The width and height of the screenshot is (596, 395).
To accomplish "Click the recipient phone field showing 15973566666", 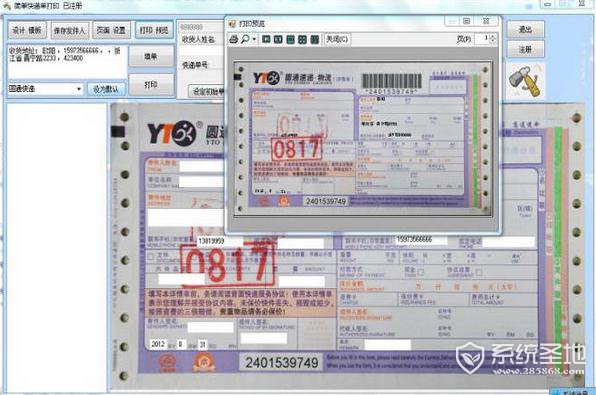I will (421, 240).
